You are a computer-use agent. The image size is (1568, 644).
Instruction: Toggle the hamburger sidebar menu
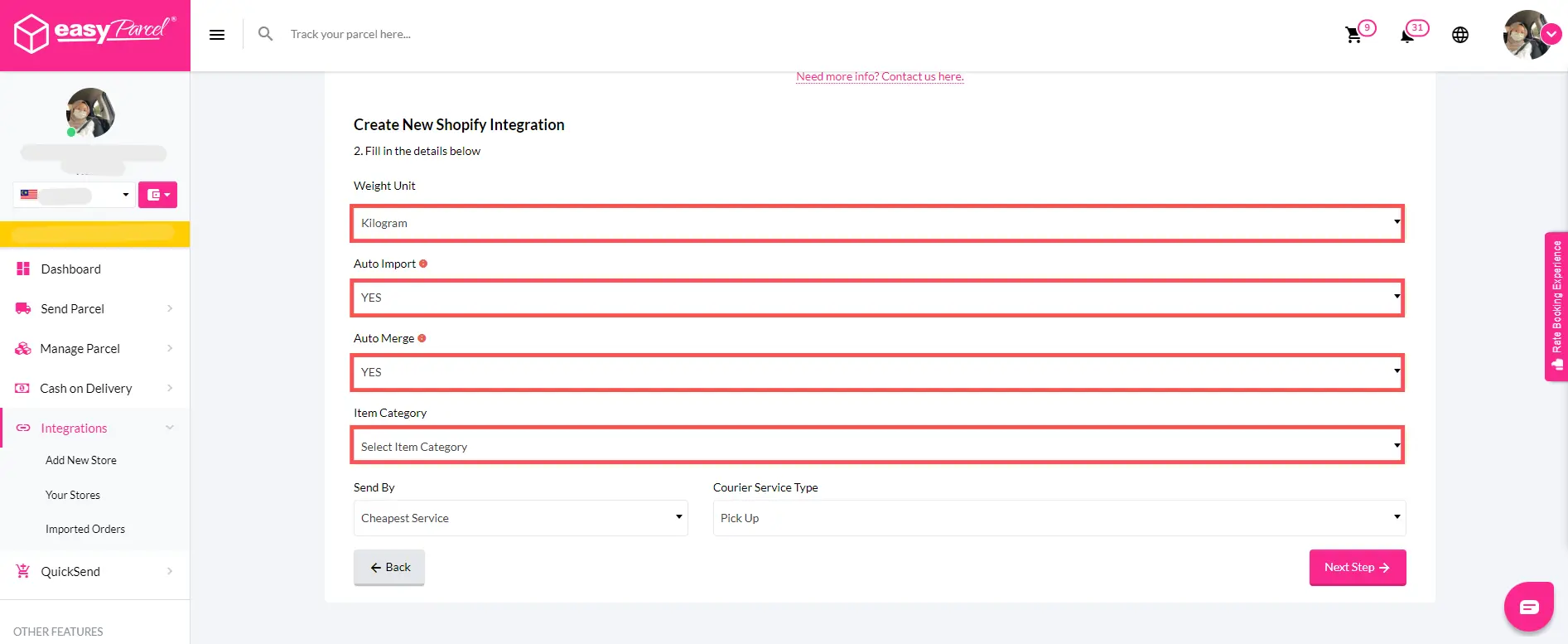coord(217,35)
